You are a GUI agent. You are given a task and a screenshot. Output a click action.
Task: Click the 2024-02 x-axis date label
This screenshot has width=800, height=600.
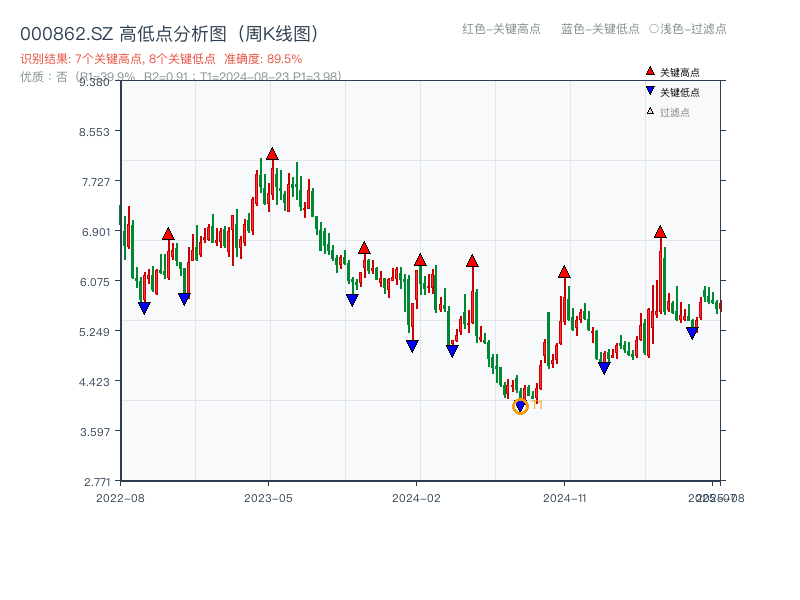416,498
